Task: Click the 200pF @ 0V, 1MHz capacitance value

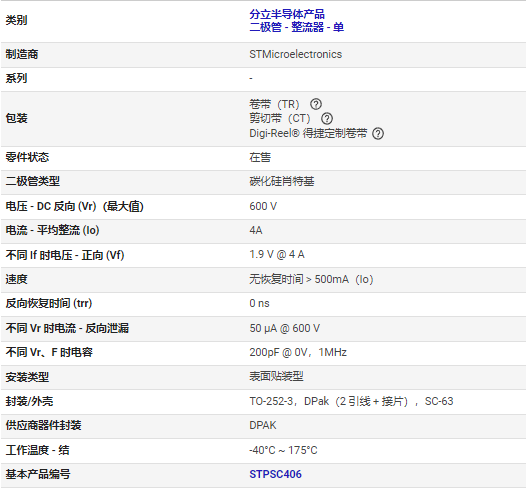Action: [x=298, y=352]
